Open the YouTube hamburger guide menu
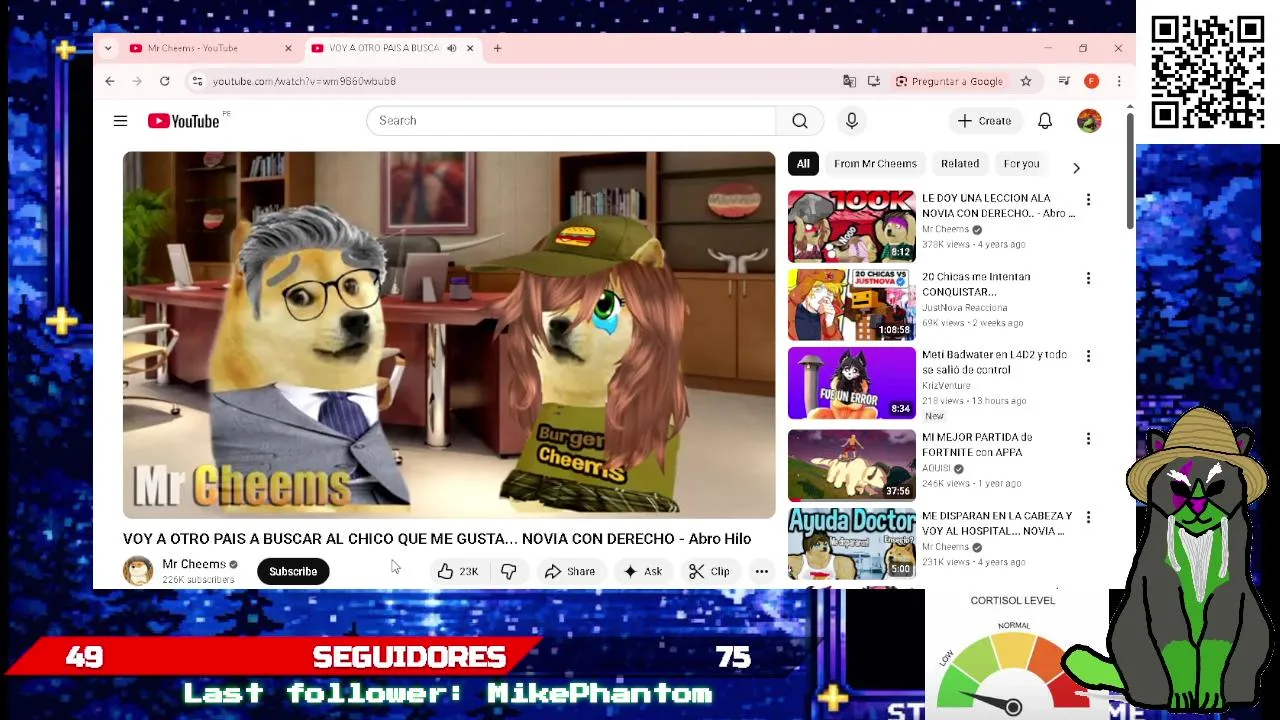This screenshot has height=720, width=1280. click(120, 121)
